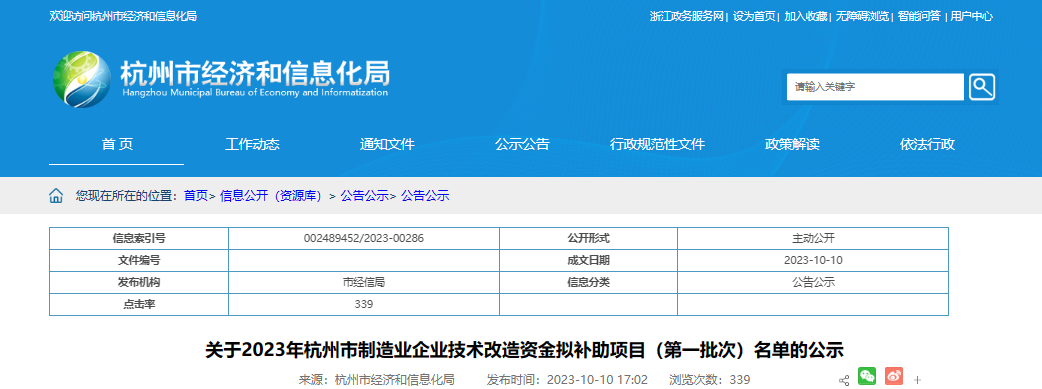Open the 通知文件 navigation tab
This screenshot has width=1042, height=389.
(x=387, y=144)
